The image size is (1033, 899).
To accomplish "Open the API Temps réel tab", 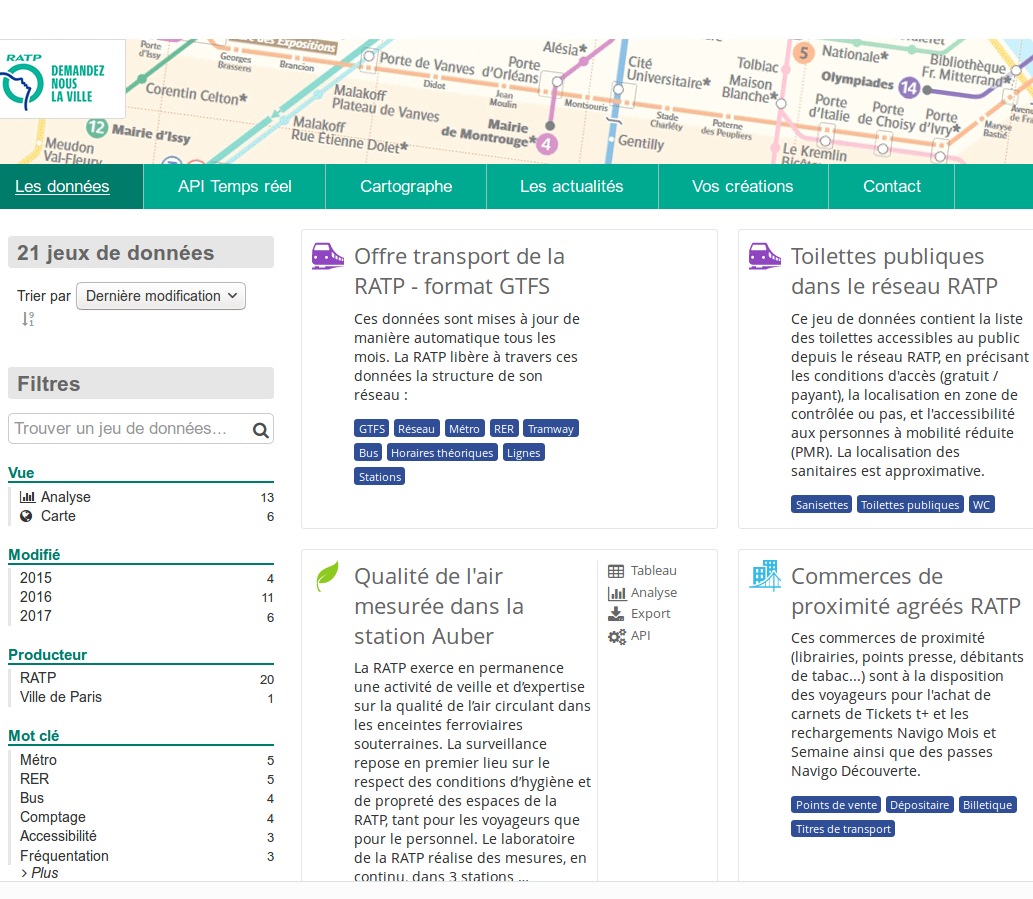I will (x=235, y=186).
